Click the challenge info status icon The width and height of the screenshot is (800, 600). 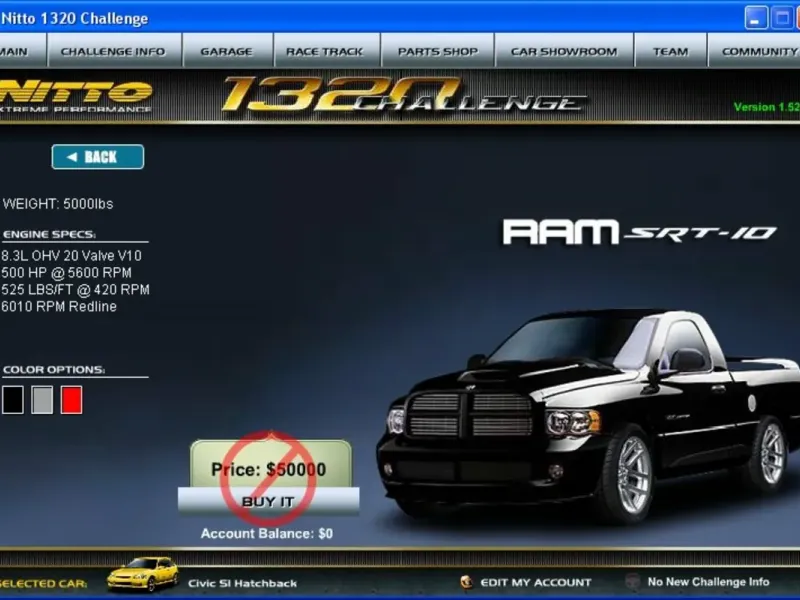pyautogui.click(x=633, y=581)
